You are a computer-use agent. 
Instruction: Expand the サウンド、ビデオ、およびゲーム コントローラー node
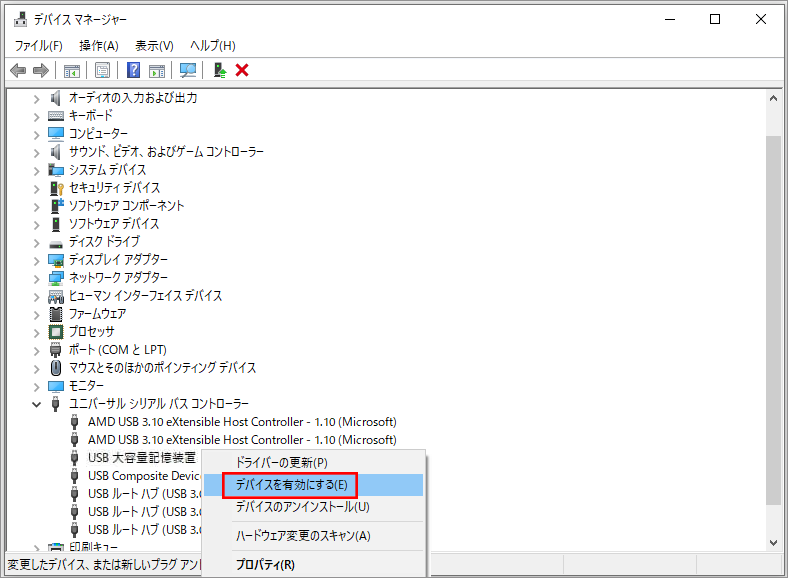click(36, 153)
